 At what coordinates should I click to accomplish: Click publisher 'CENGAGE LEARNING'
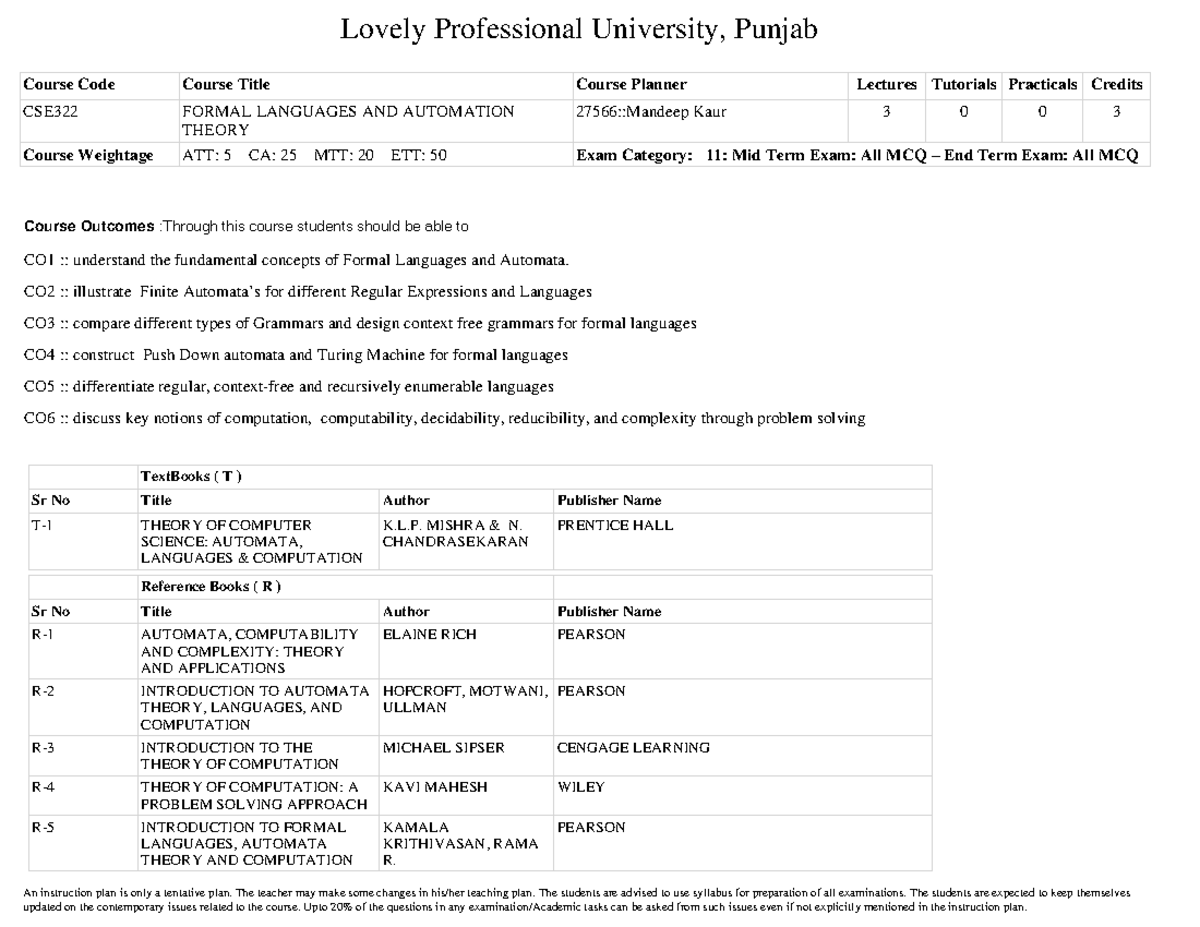634,747
